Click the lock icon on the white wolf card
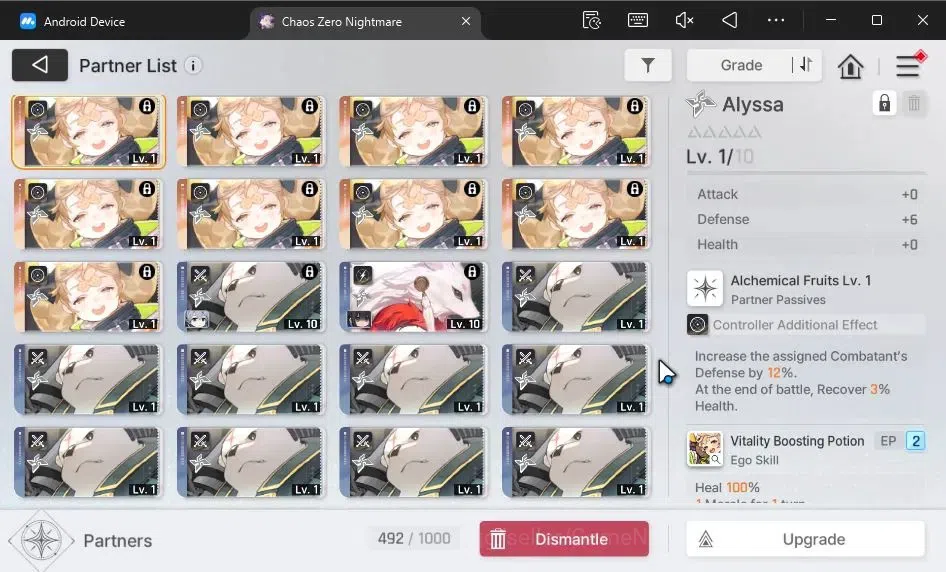Screen dimensions: 946x572 coord(472,272)
